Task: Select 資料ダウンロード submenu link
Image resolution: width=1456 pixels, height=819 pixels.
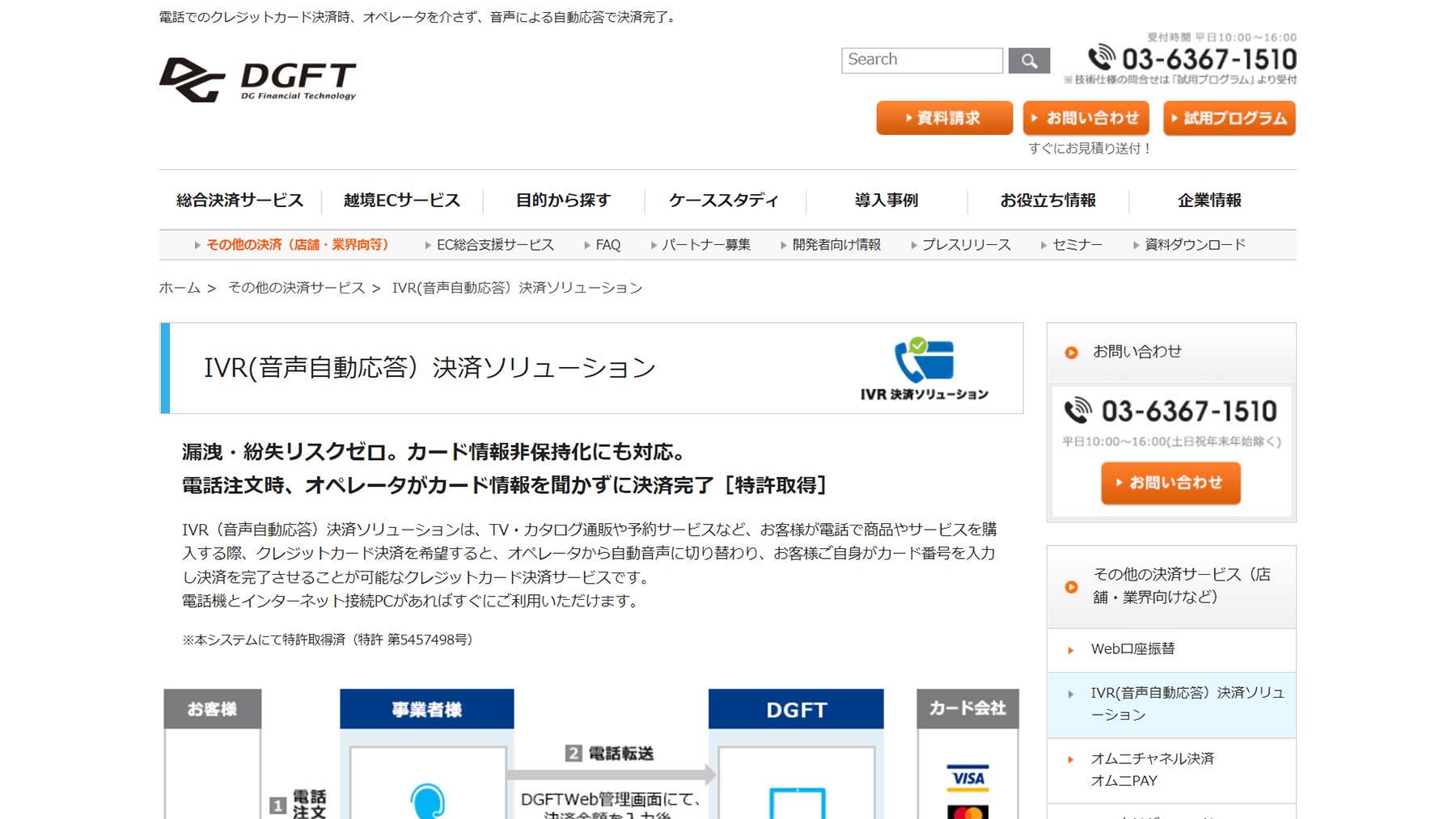Action: click(x=1195, y=244)
